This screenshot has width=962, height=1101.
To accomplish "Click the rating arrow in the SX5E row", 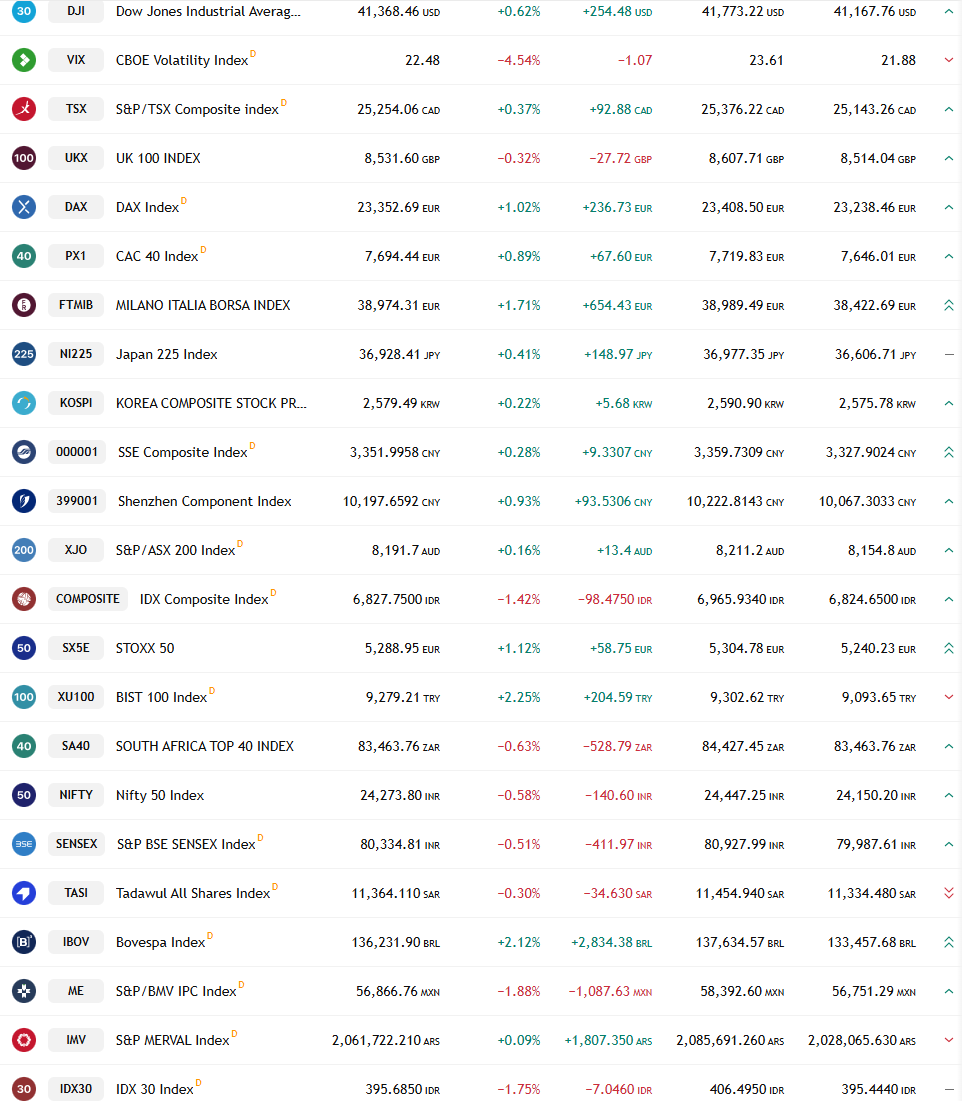I will 949,648.
